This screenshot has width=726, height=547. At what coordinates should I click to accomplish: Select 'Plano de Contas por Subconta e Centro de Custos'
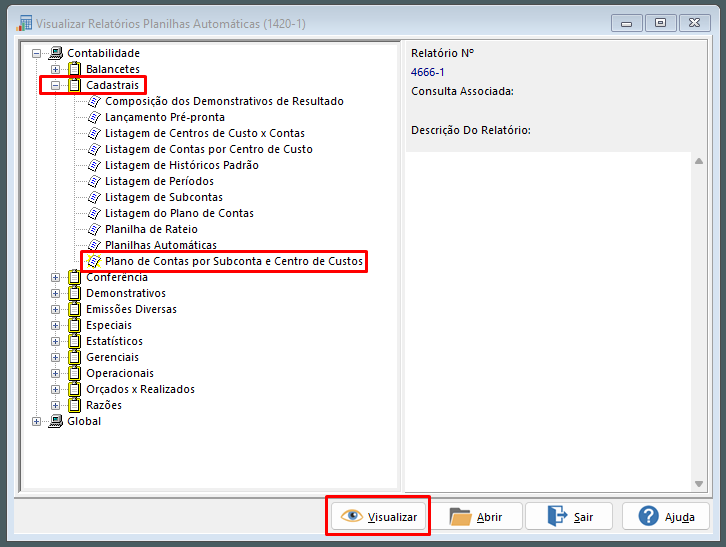(234, 261)
